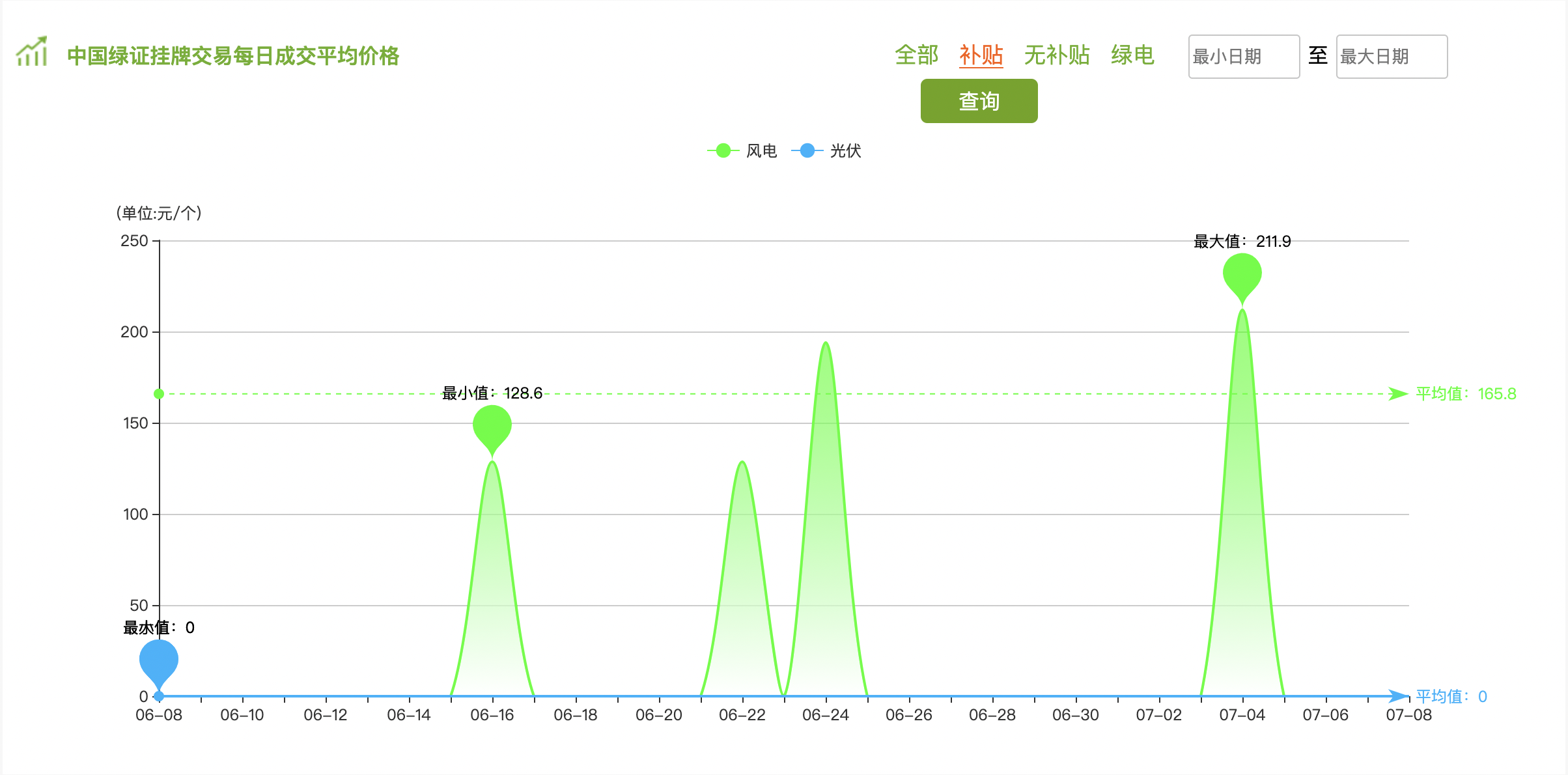Click the 平均值 165.8 label
The height and width of the screenshot is (775, 1568).
point(1465,394)
